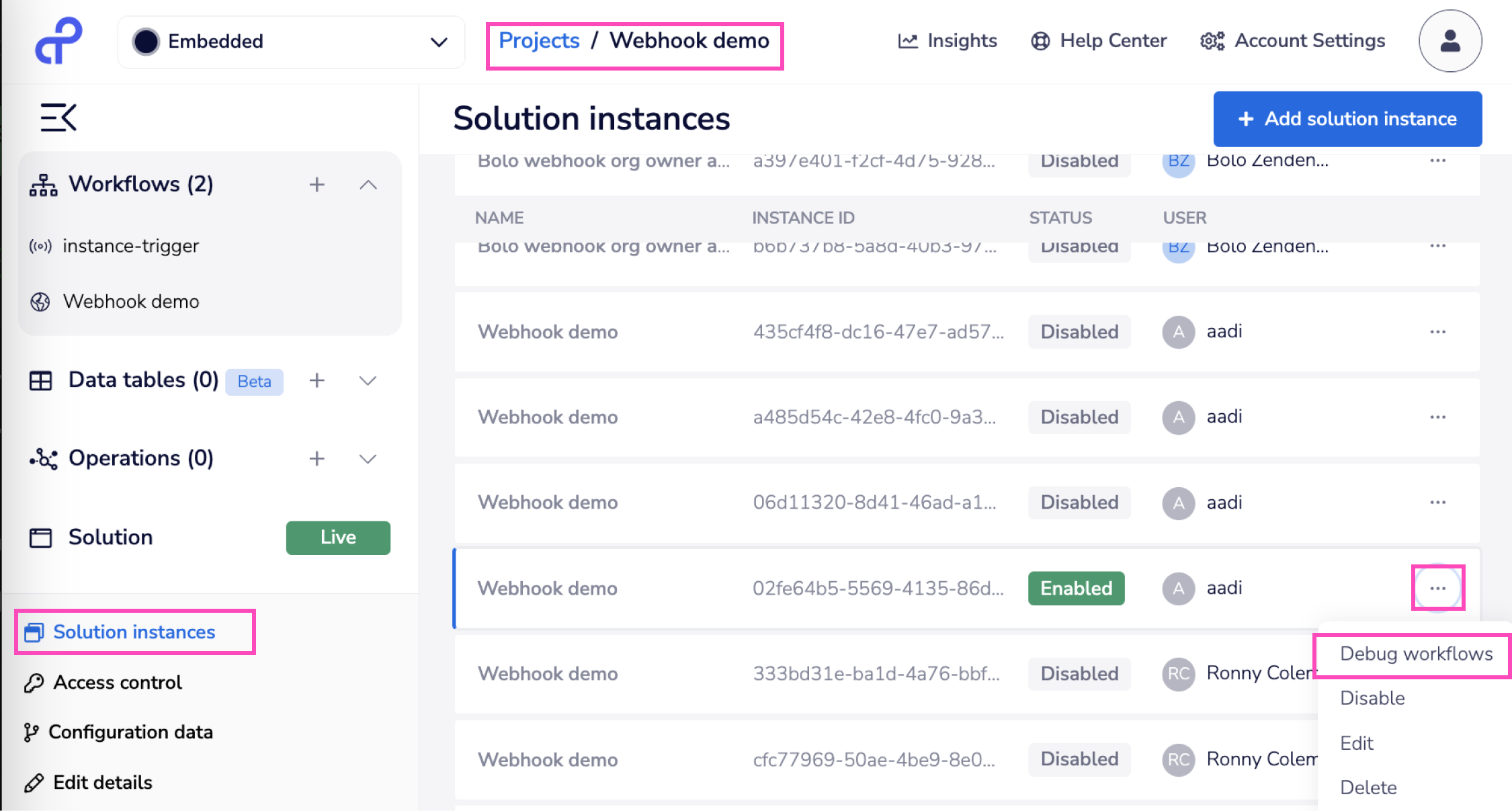Open Insights chart page
1512x811 pixels.
[948, 41]
